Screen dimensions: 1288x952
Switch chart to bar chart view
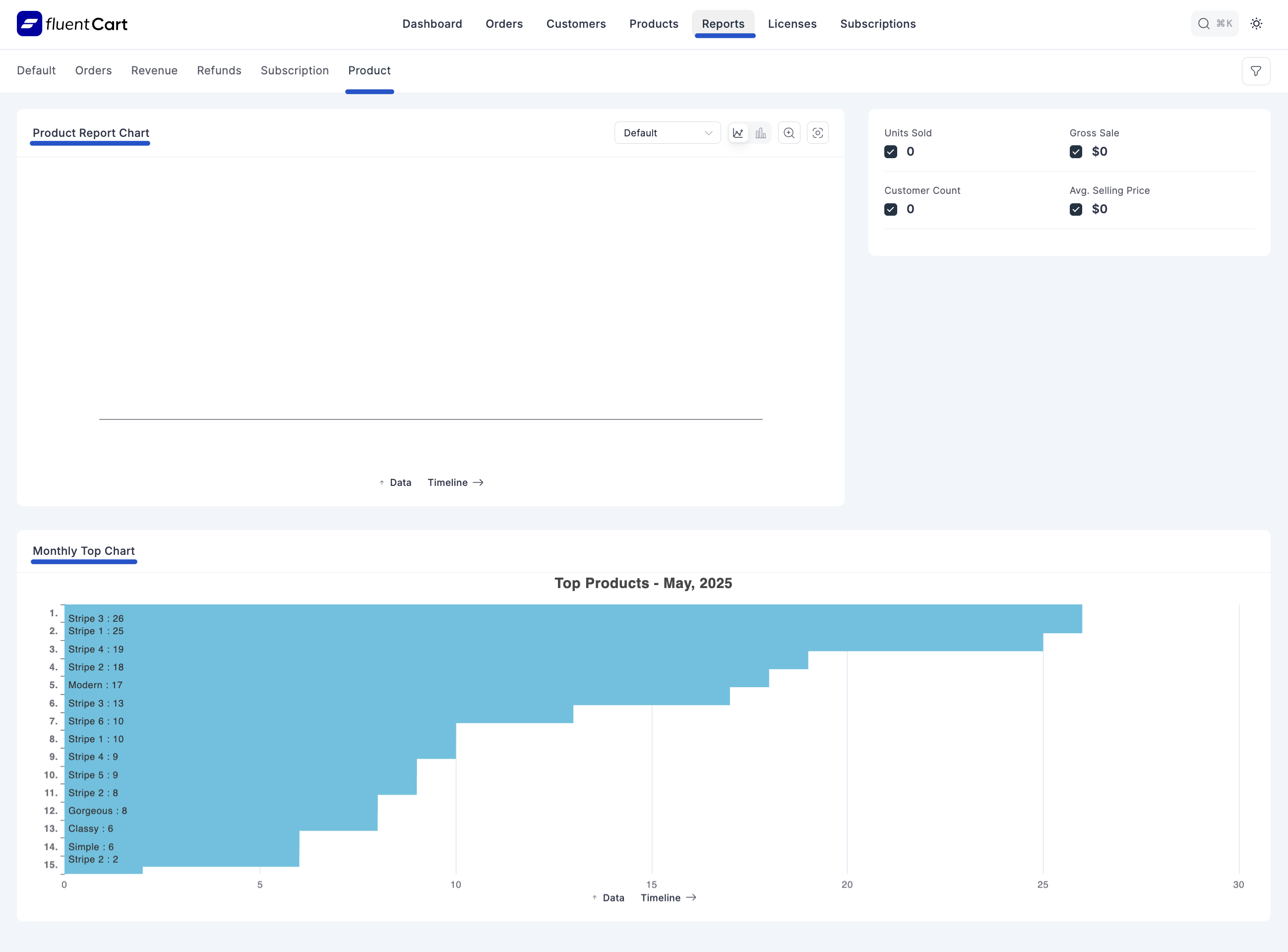pos(761,132)
